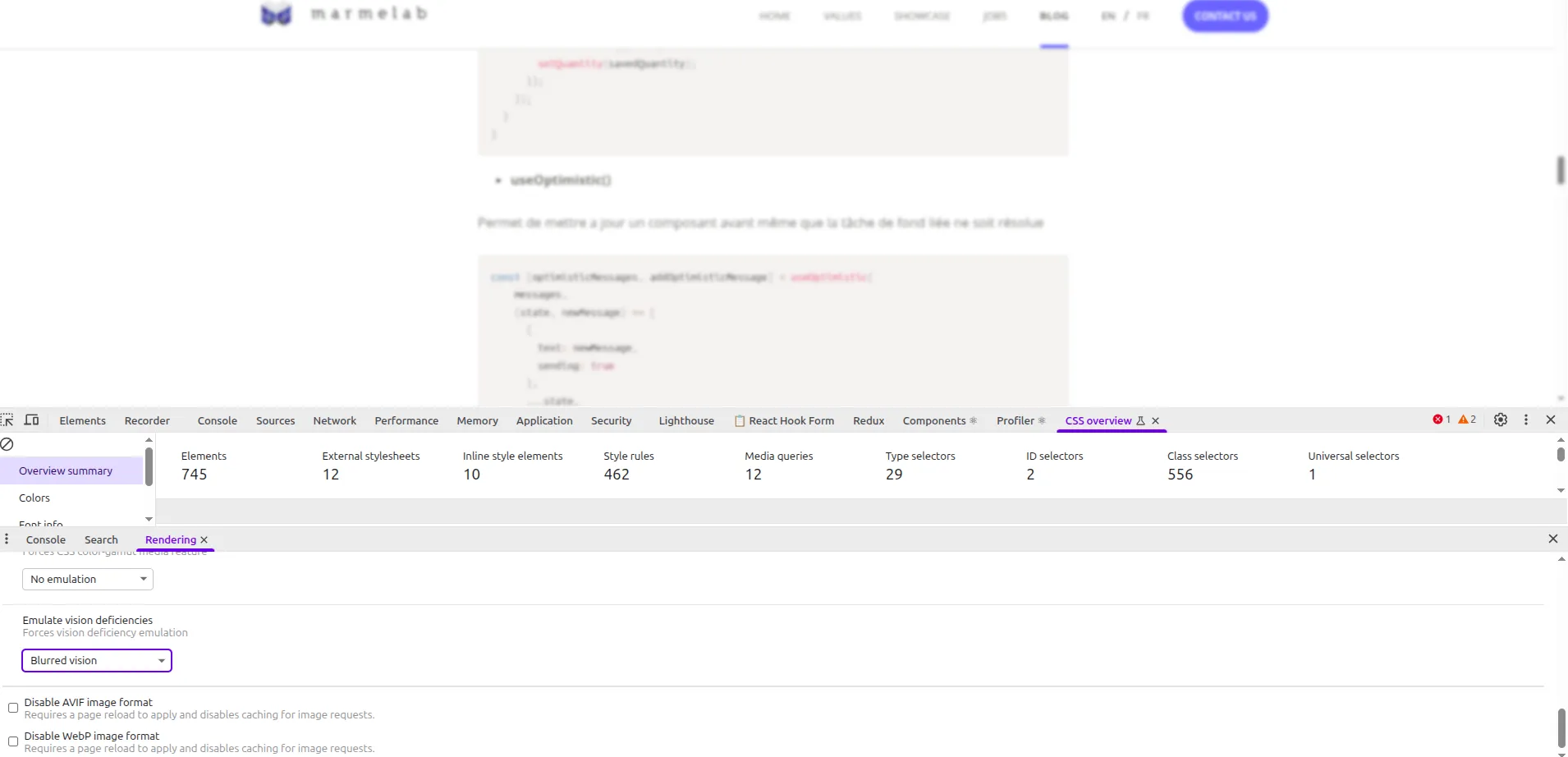The width and height of the screenshot is (1568, 757).
Task: Switch to the Network tab
Action: 334,420
